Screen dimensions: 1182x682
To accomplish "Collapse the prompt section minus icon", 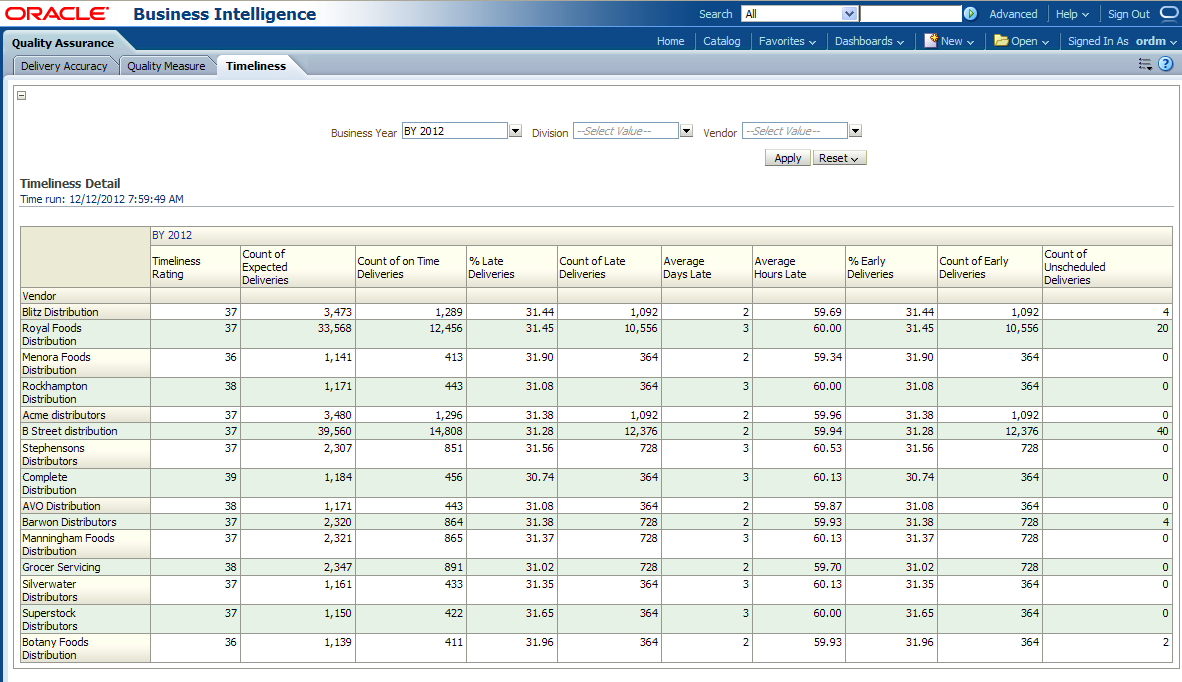I will point(22,96).
